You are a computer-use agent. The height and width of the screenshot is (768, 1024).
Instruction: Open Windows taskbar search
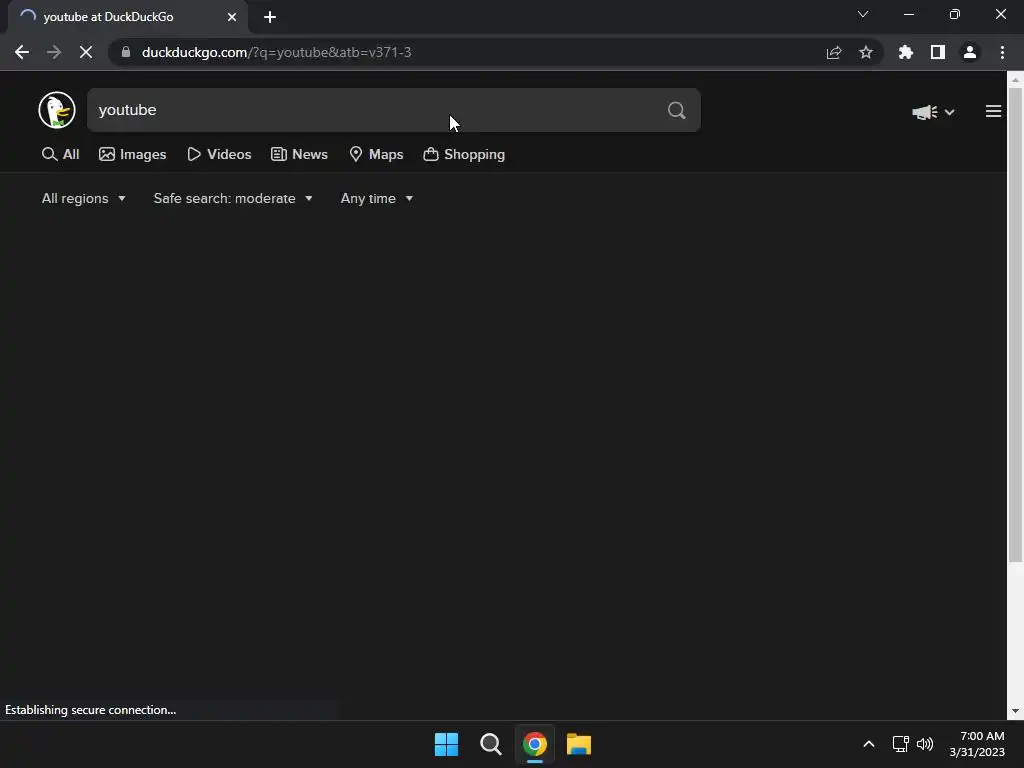coord(490,744)
